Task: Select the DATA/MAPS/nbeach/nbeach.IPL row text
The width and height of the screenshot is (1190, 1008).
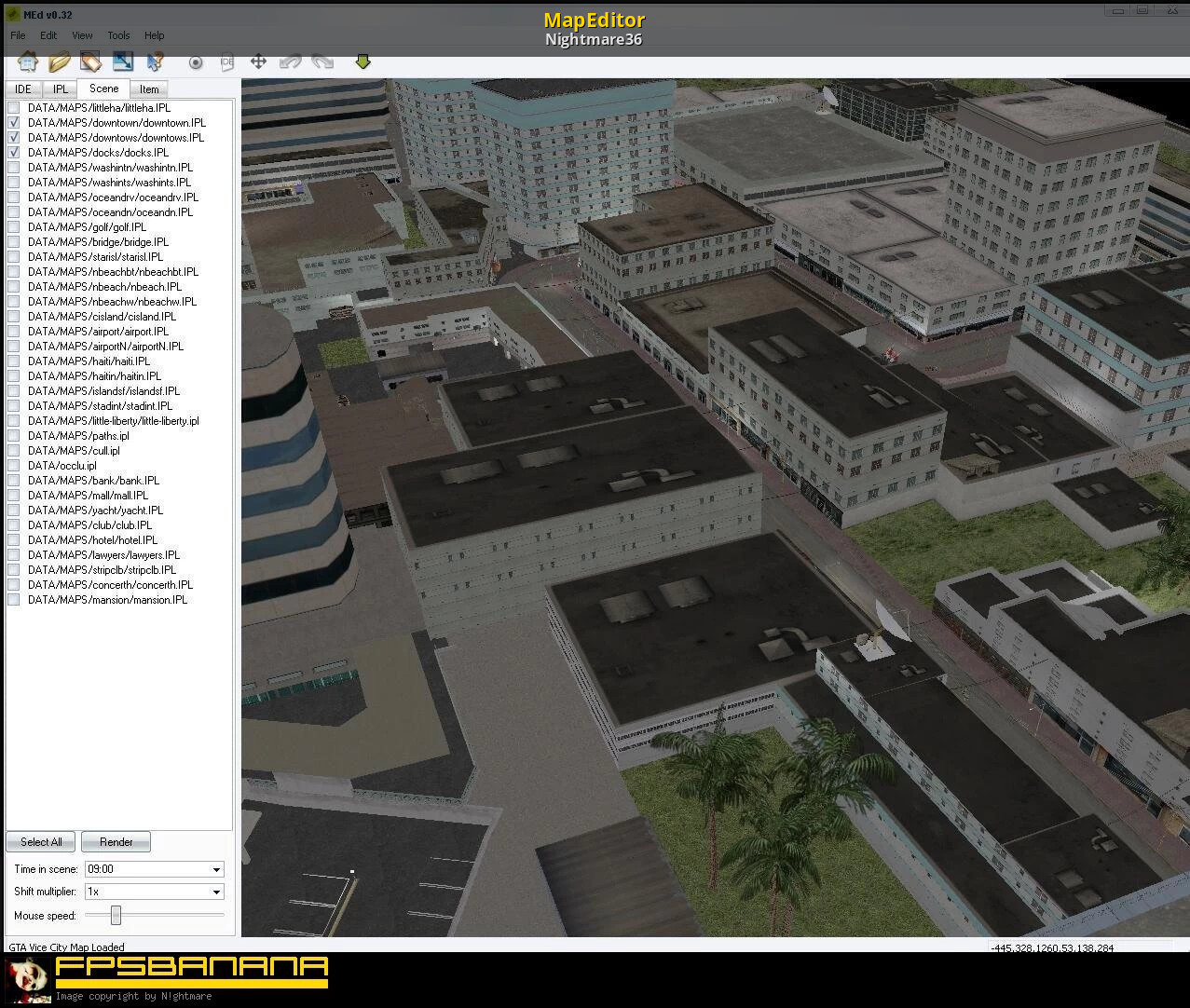Action: [x=104, y=287]
